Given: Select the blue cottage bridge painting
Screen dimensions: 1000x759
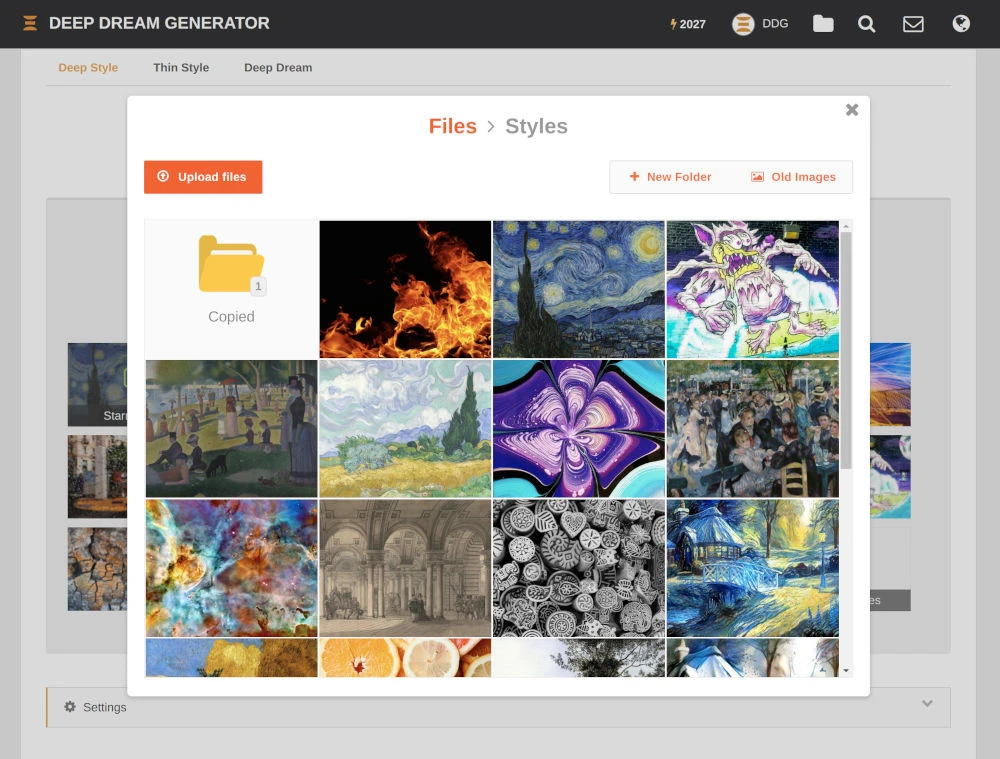Looking at the screenshot, I should [x=753, y=568].
